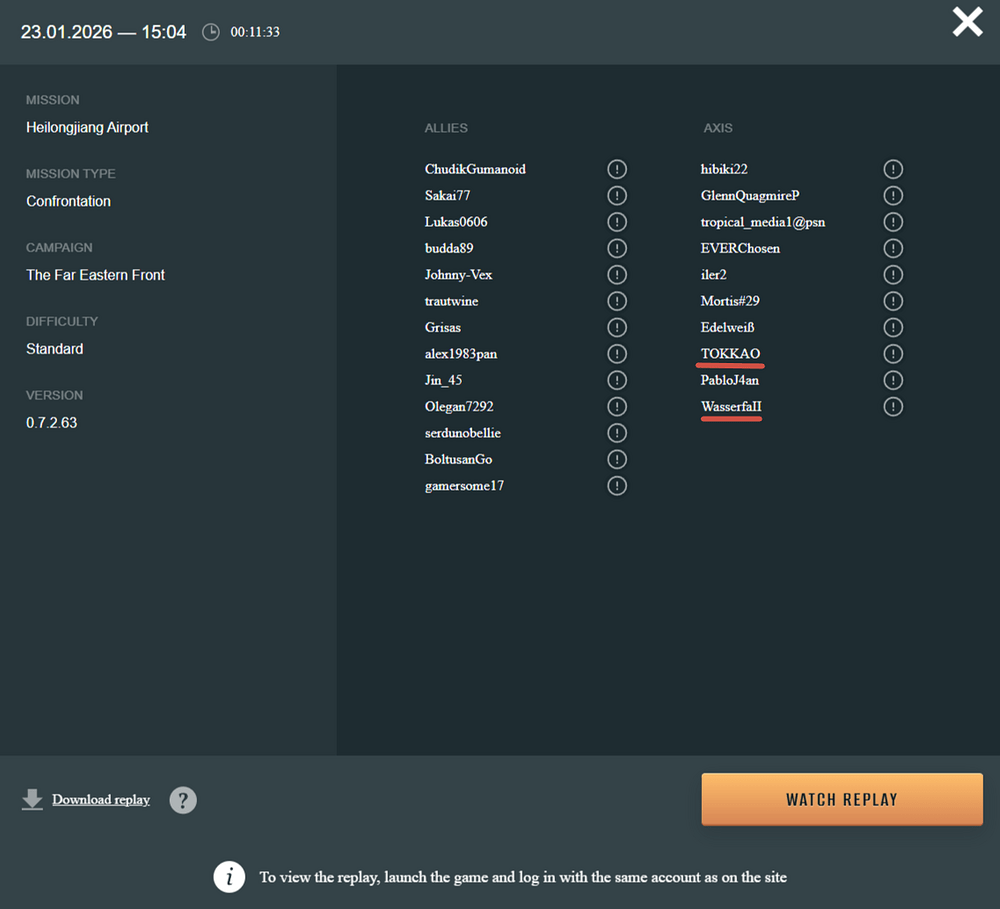The image size is (1000, 909).
Task: Click exclamation icon beside Johnny-Vex
Action: pyautogui.click(x=617, y=275)
